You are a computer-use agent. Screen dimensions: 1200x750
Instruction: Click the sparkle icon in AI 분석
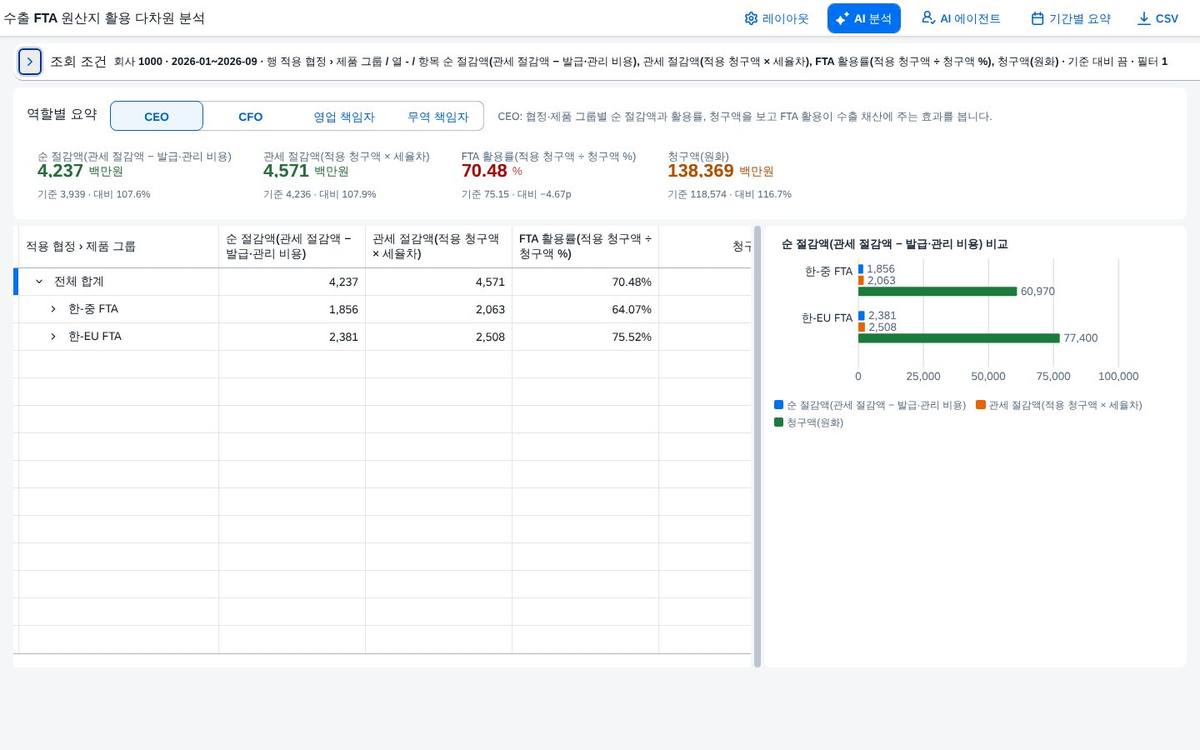click(x=842, y=18)
